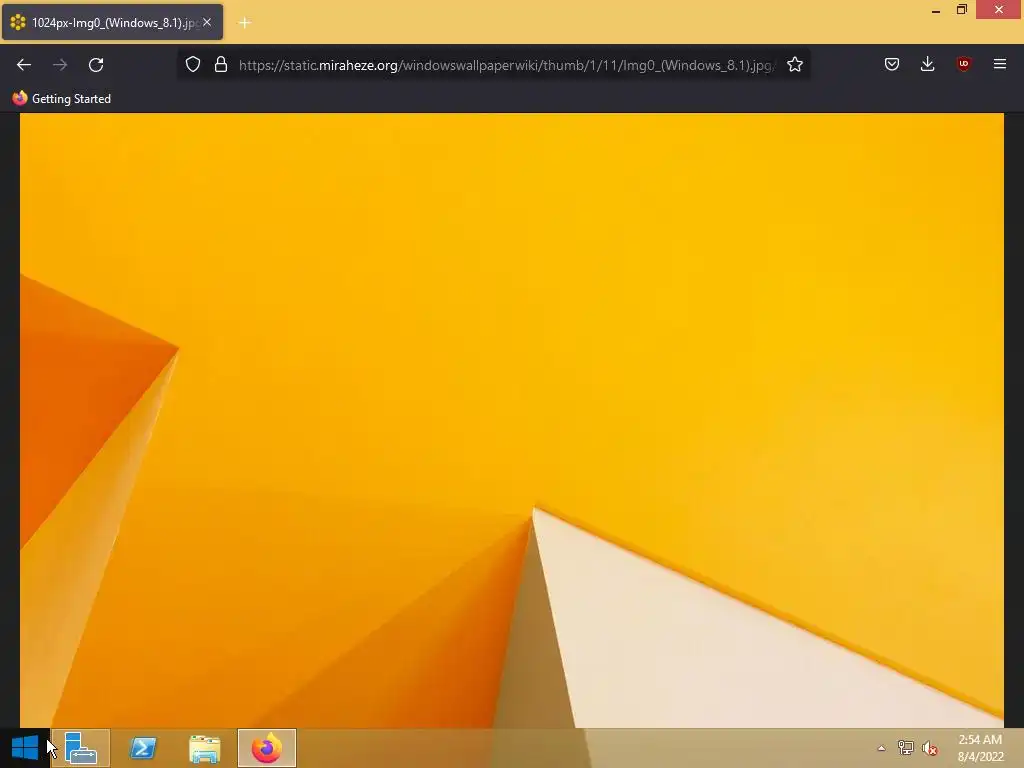This screenshot has height=768, width=1024.
Task: Select the Firefox taskbar button
Action: point(266,748)
